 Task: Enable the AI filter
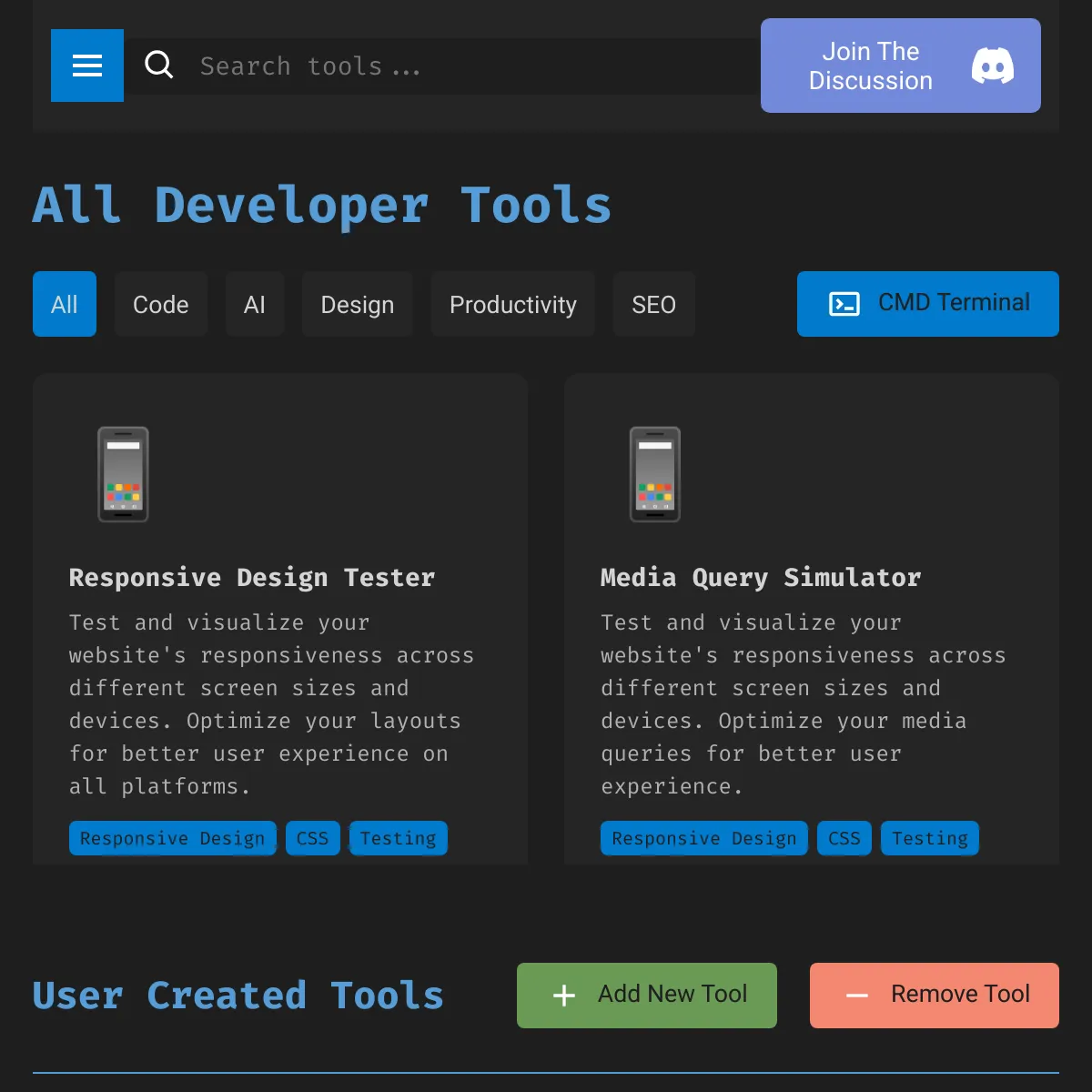pos(255,304)
